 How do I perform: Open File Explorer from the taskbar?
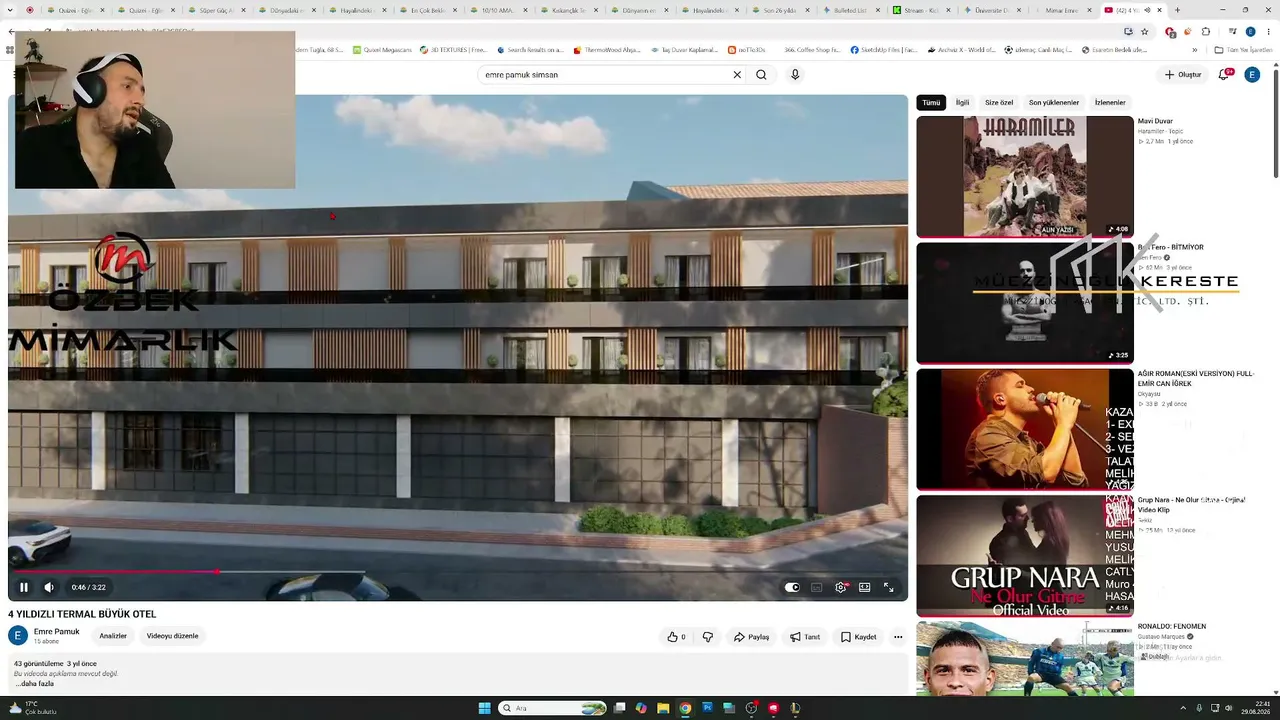[x=663, y=708]
